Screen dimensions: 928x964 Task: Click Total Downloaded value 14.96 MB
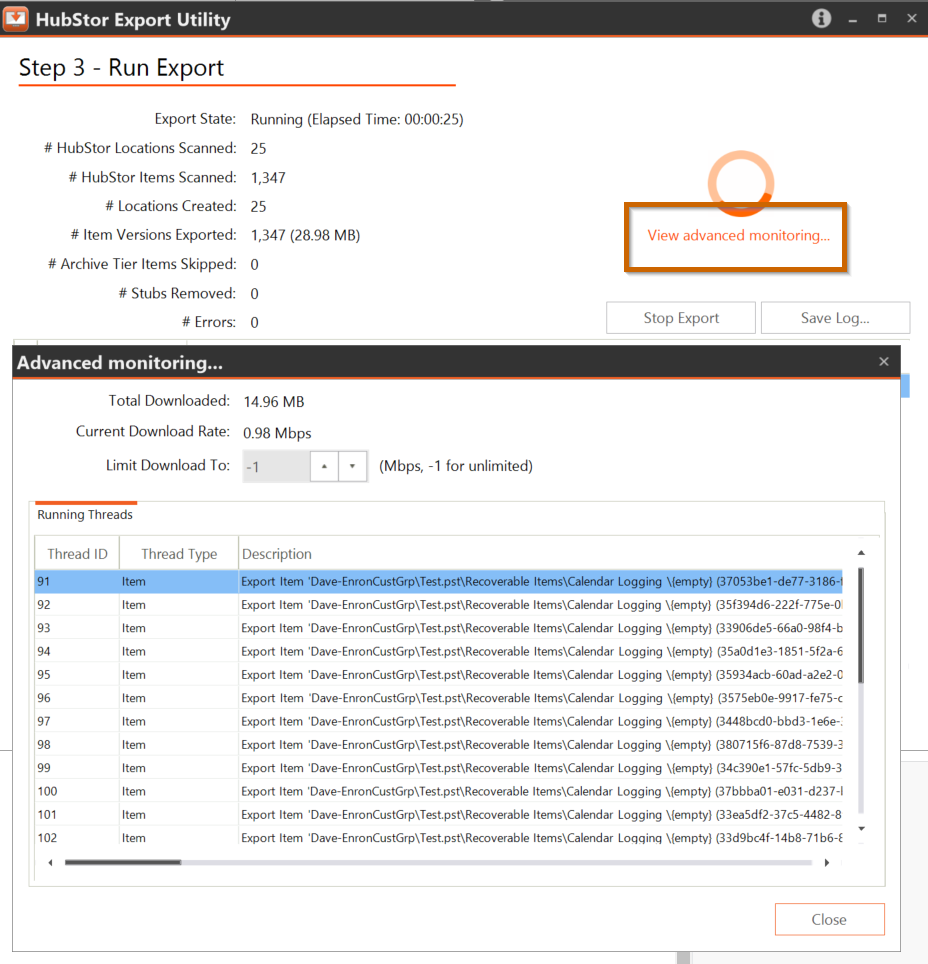point(274,402)
